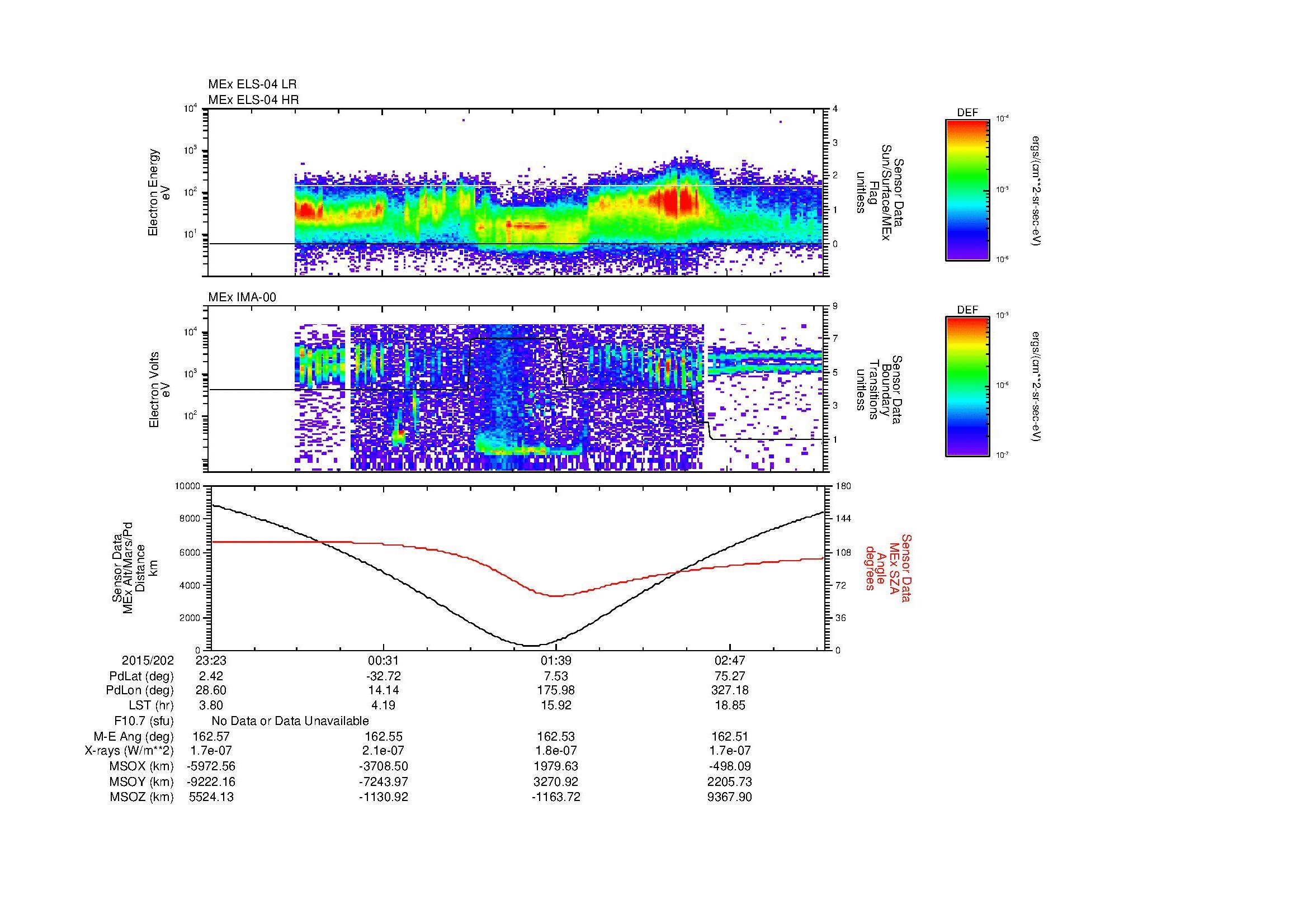Click the top 'ergs/(cm**2-sr-sec-eV)' units label
Image resolution: width=1308 pixels, height=924 pixels.
point(1037,190)
